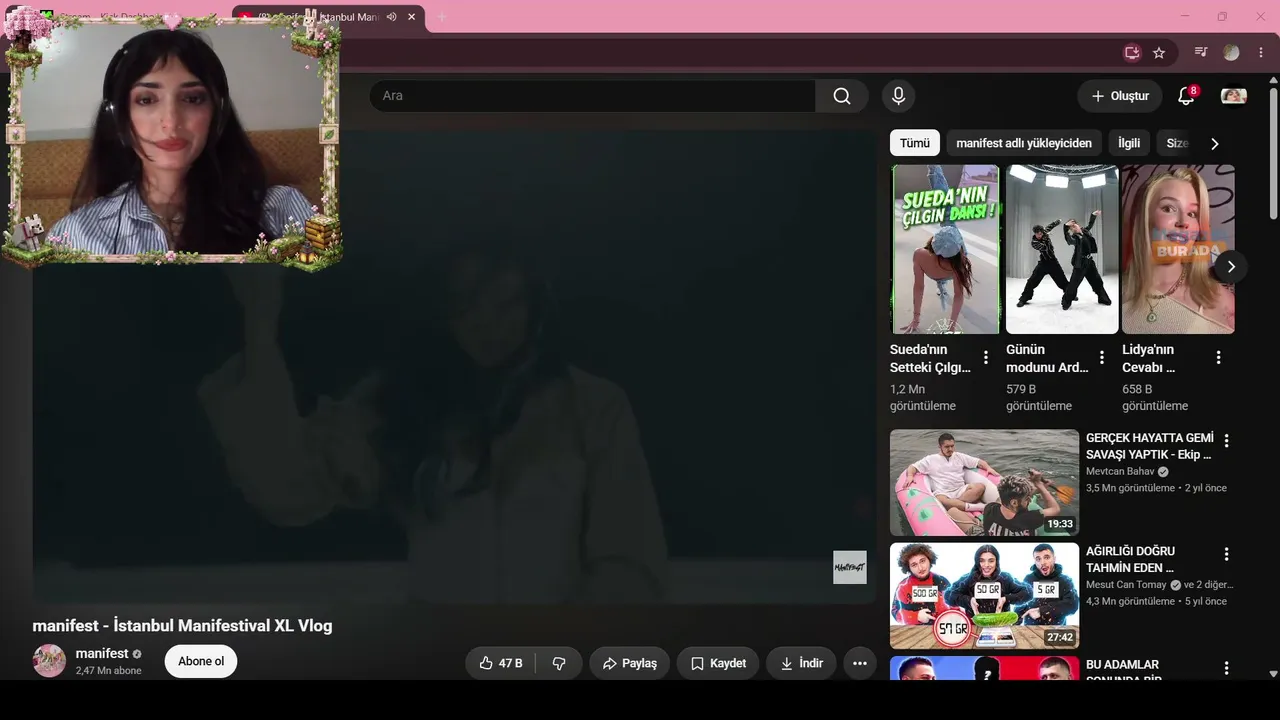The height and width of the screenshot is (720, 1280).
Task: Click the Oluştur create button
Action: [x=1120, y=96]
